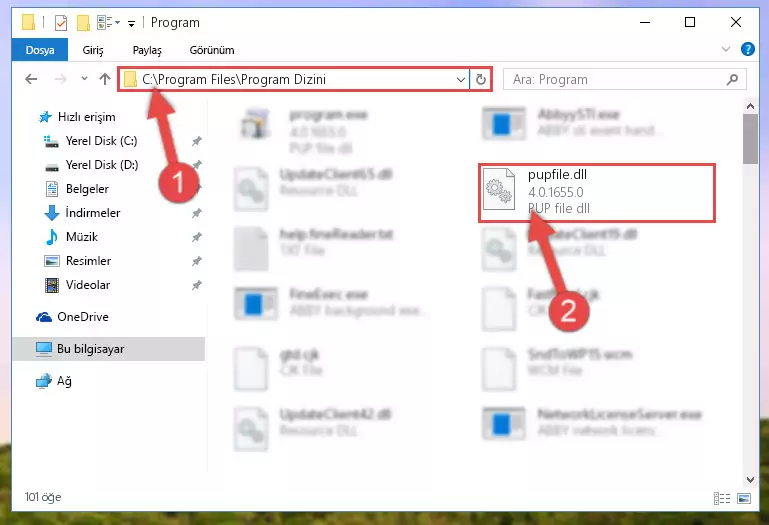Open İndirmeler folder in sidebar

(93, 213)
